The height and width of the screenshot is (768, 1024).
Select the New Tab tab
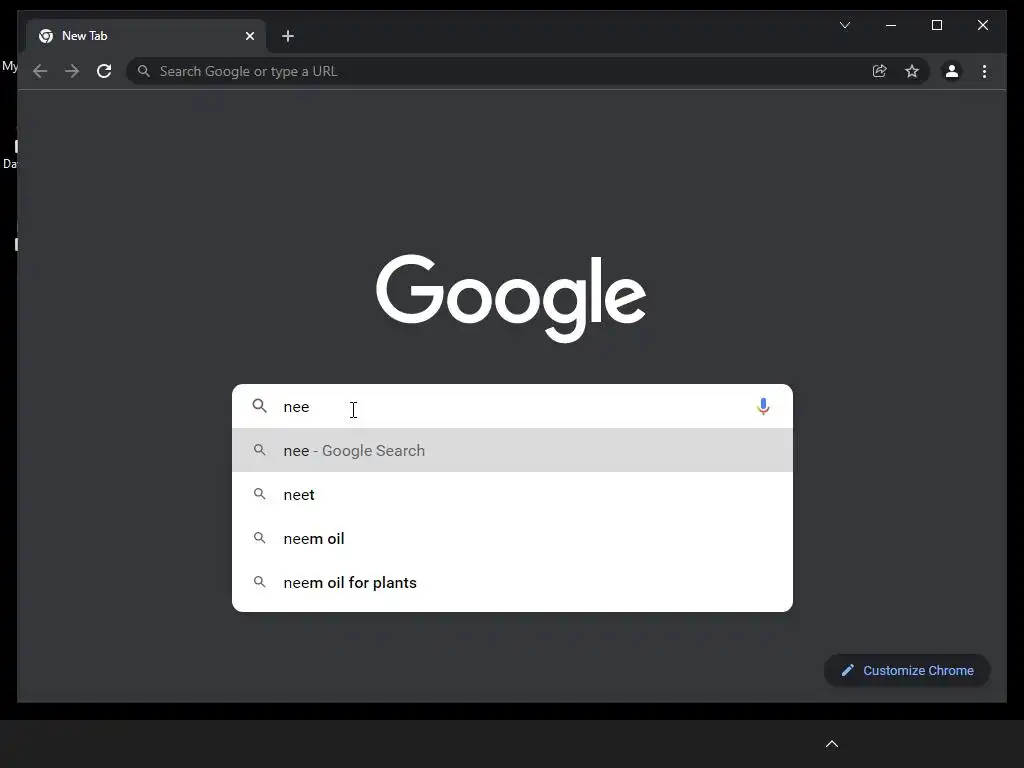146,36
